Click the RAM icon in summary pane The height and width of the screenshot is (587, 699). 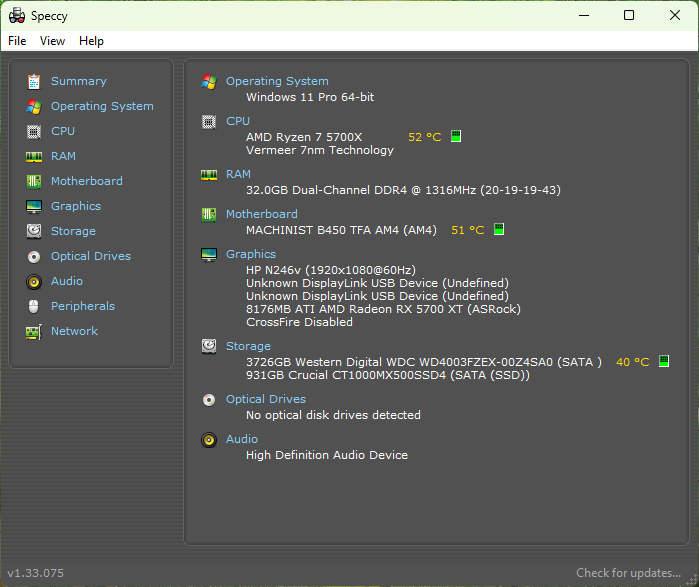pyautogui.click(x=209, y=175)
